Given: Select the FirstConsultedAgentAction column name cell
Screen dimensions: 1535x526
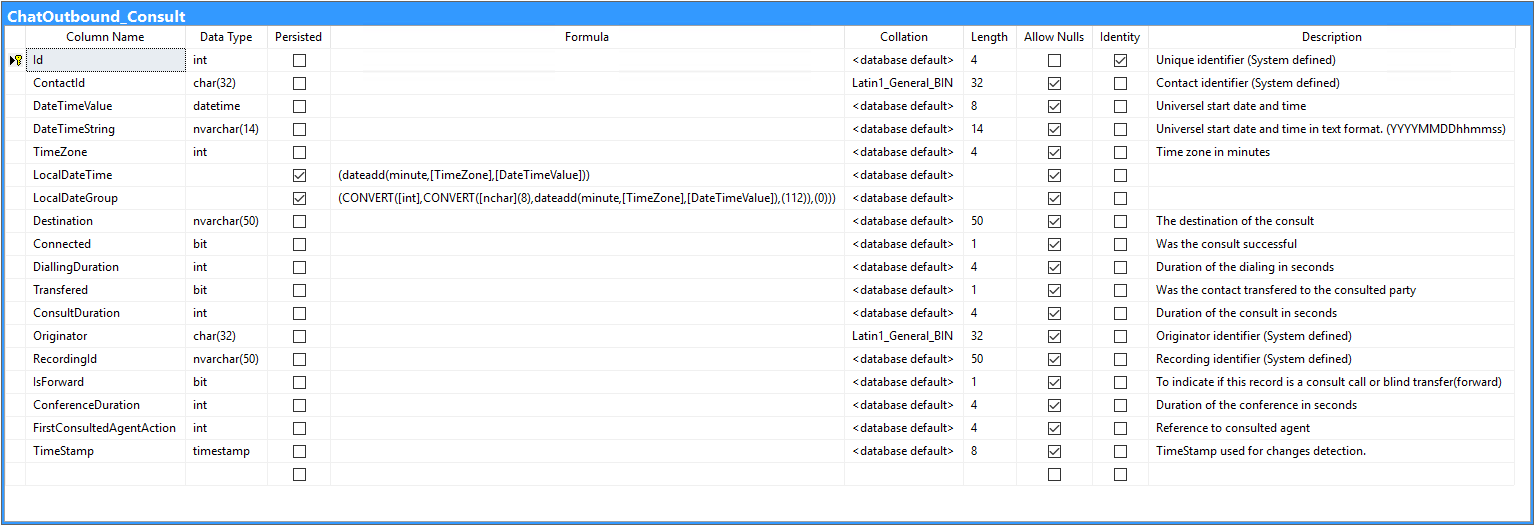Looking at the screenshot, I should (105, 428).
